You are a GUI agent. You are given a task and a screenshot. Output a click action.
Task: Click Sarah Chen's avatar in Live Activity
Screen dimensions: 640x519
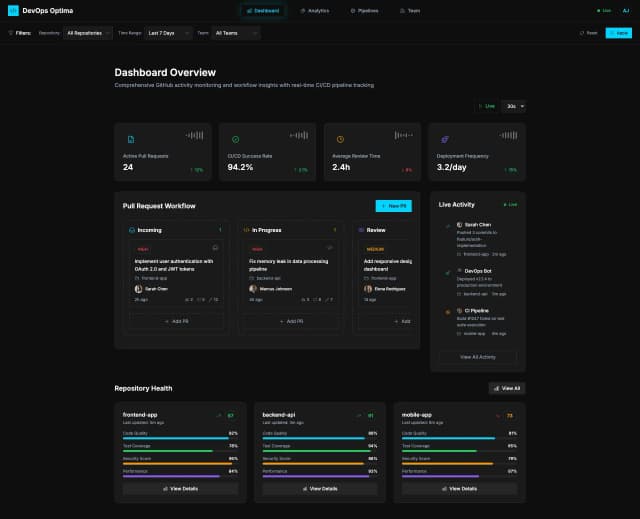click(x=458, y=225)
